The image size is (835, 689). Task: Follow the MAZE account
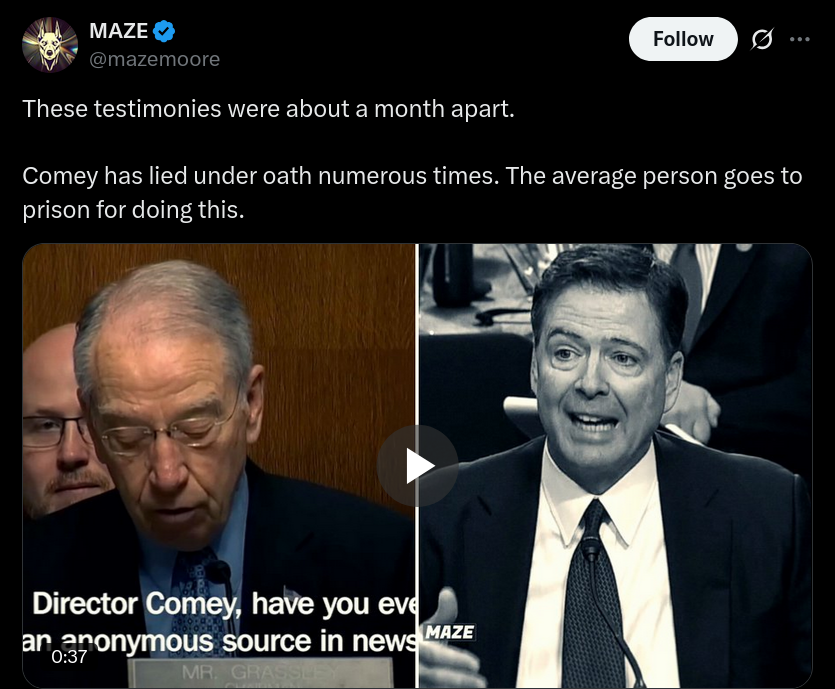(683, 39)
